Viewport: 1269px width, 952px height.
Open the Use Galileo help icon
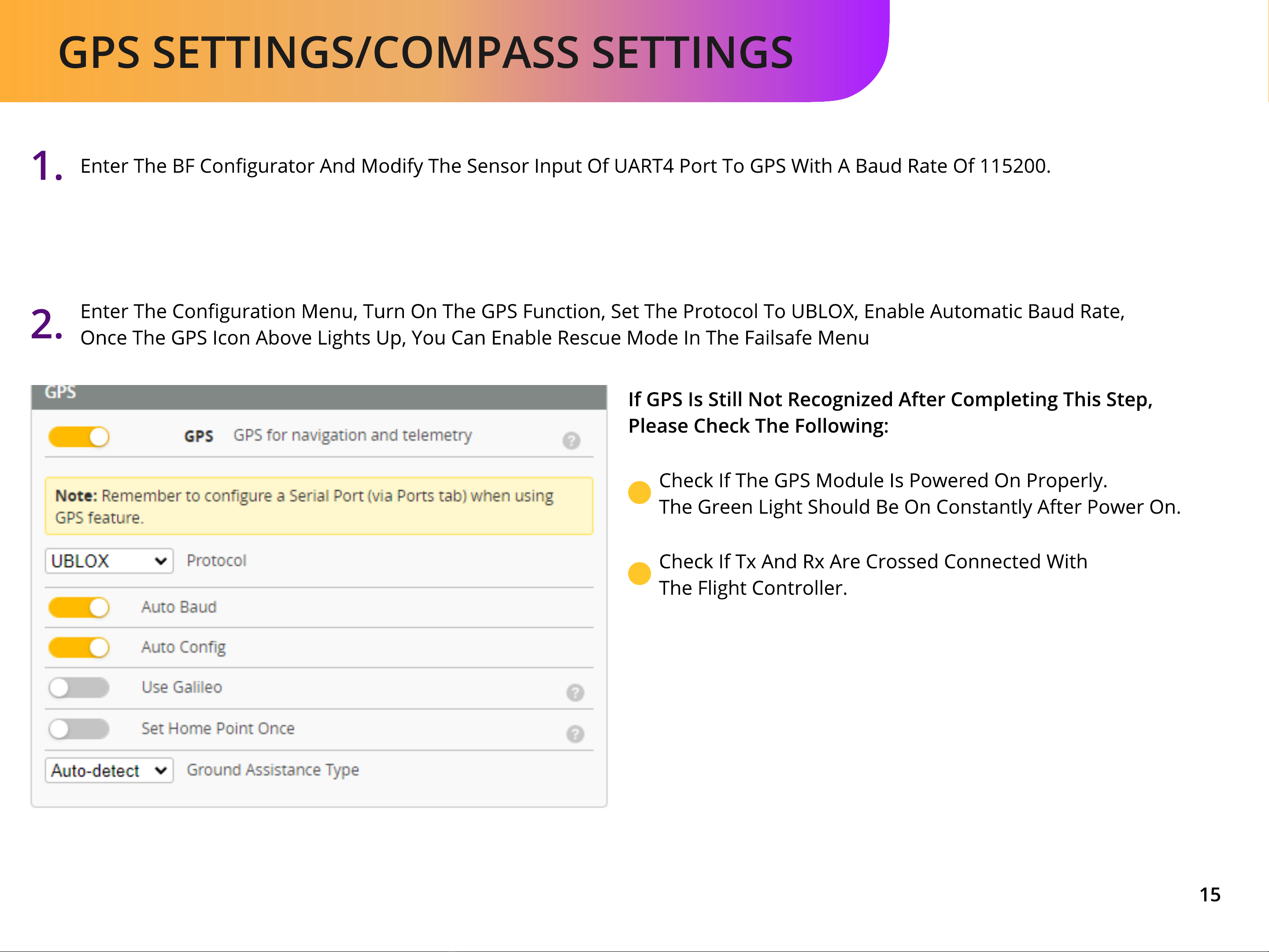coord(575,692)
